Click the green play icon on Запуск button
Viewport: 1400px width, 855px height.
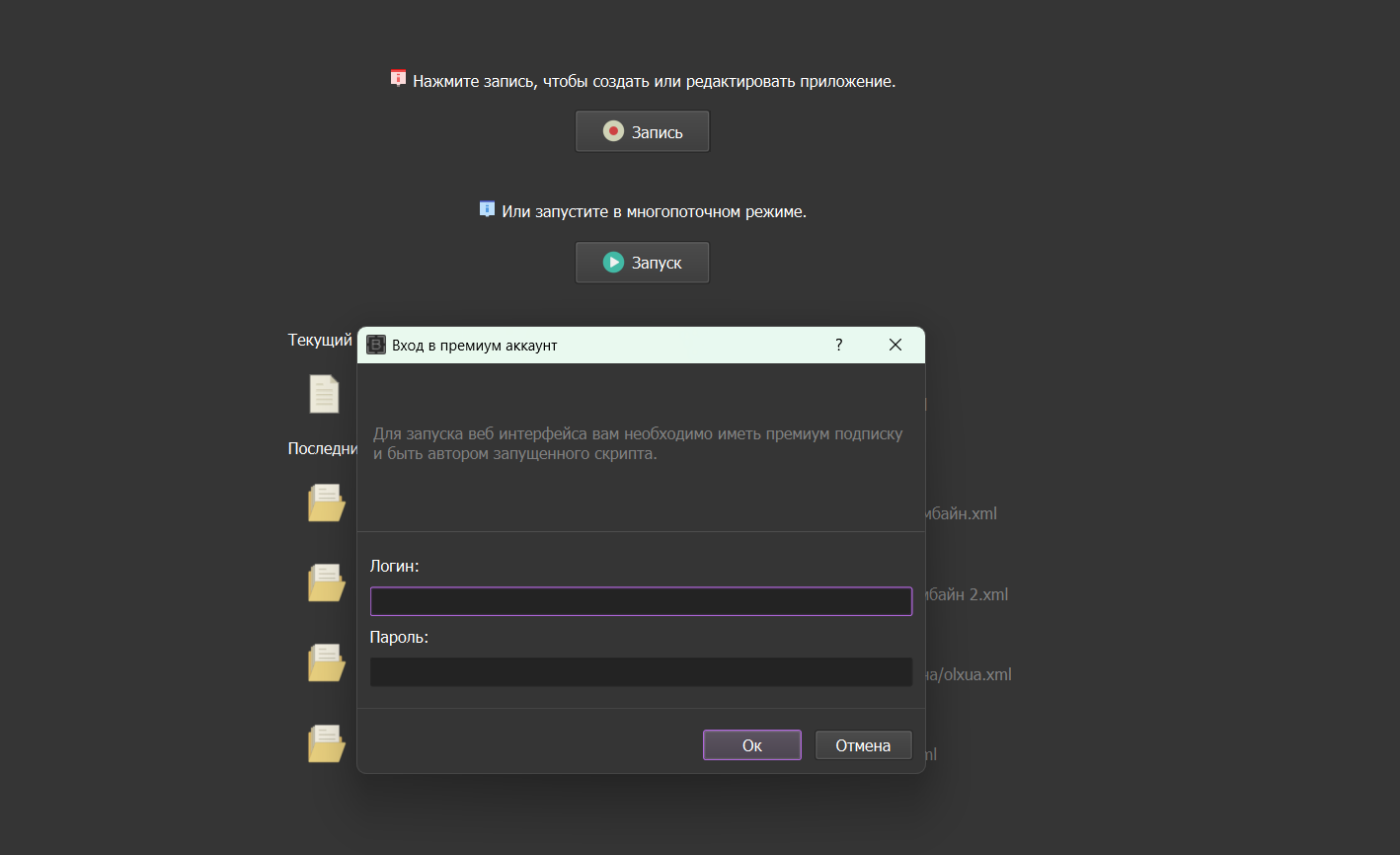coord(612,262)
